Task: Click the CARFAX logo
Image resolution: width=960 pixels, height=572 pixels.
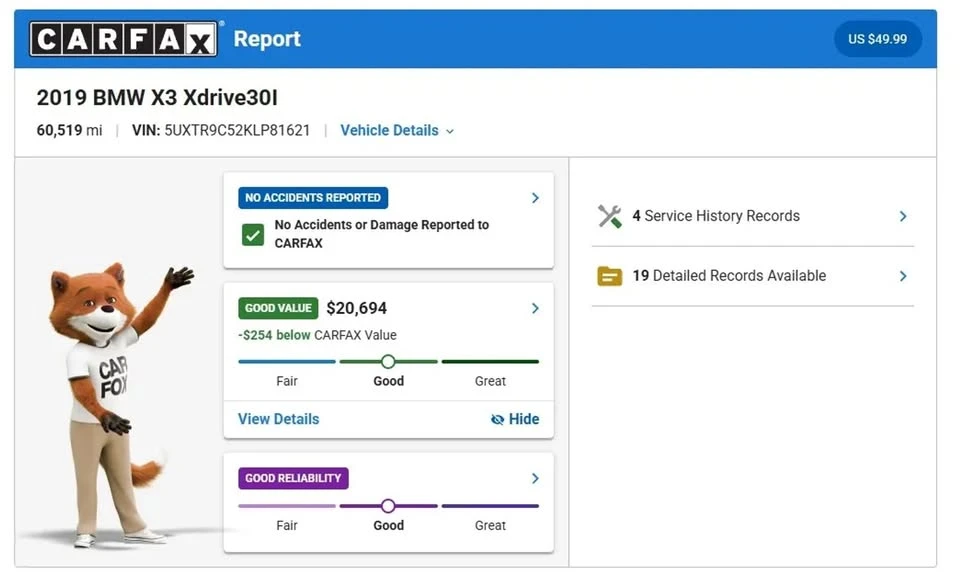Action: click(124, 39)
